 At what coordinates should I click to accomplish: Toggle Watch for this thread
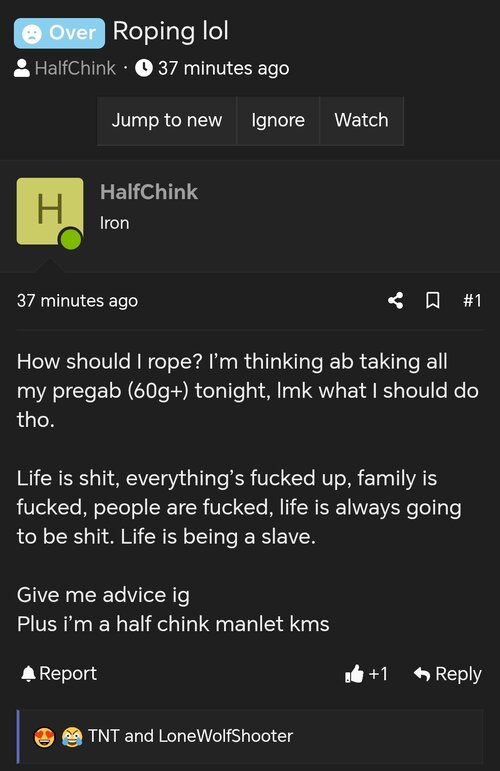pos(361,120)
